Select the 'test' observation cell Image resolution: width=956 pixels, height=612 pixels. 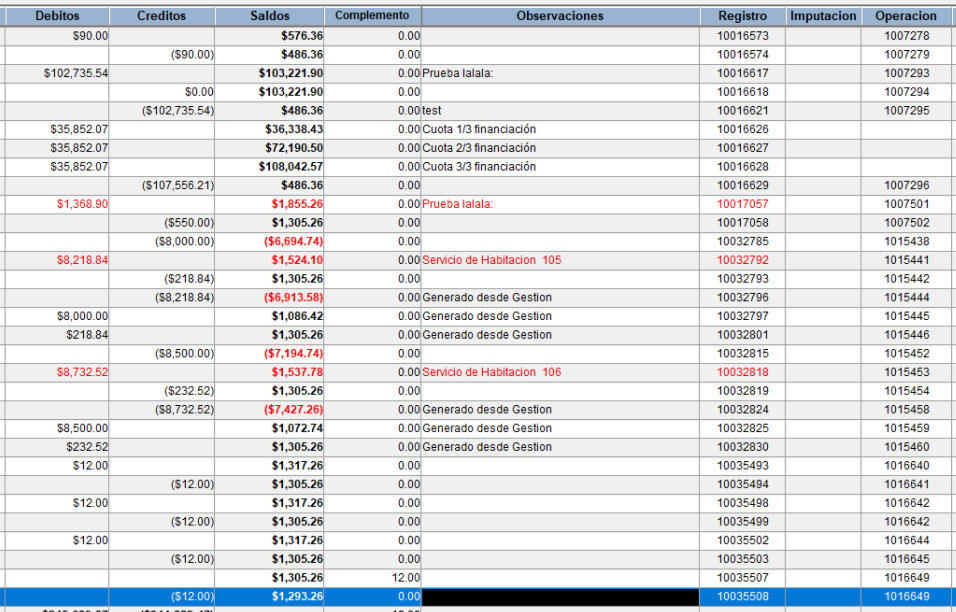click(432, 111)
